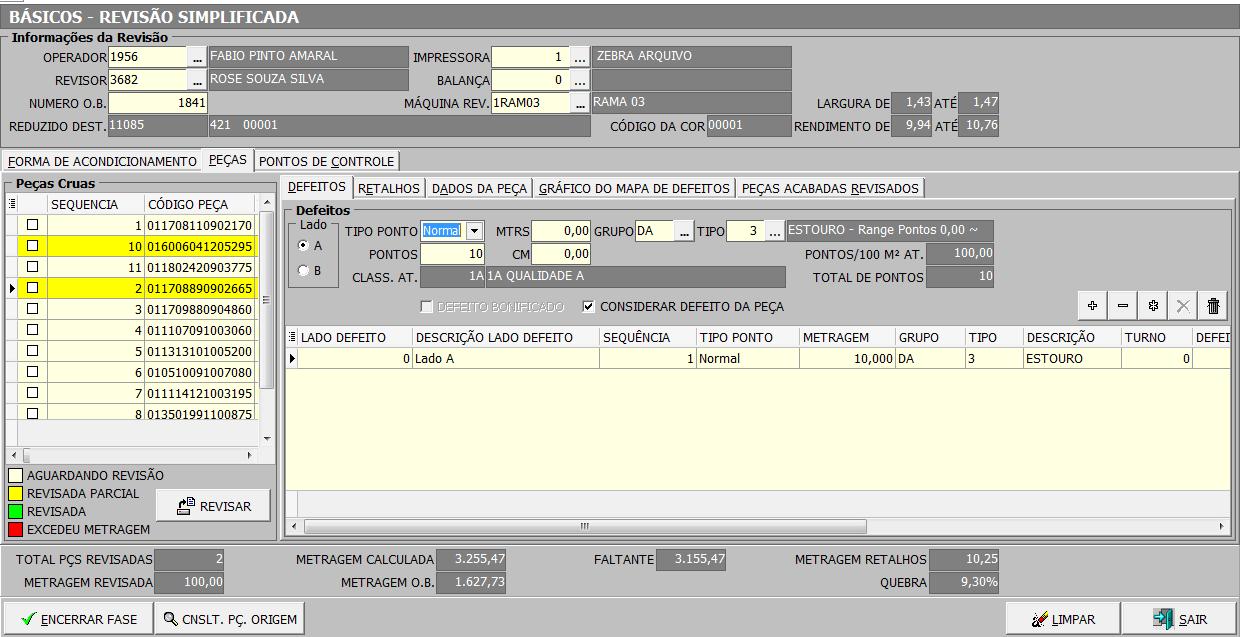The image size is (1242, 637).
Task: Click the ENCERRAR FASE button
Action: pos(78,619)
